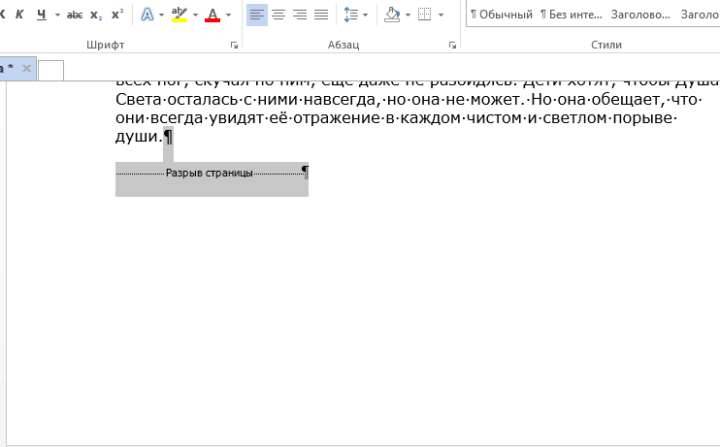Justify the paragraph text

pos(320,15)
